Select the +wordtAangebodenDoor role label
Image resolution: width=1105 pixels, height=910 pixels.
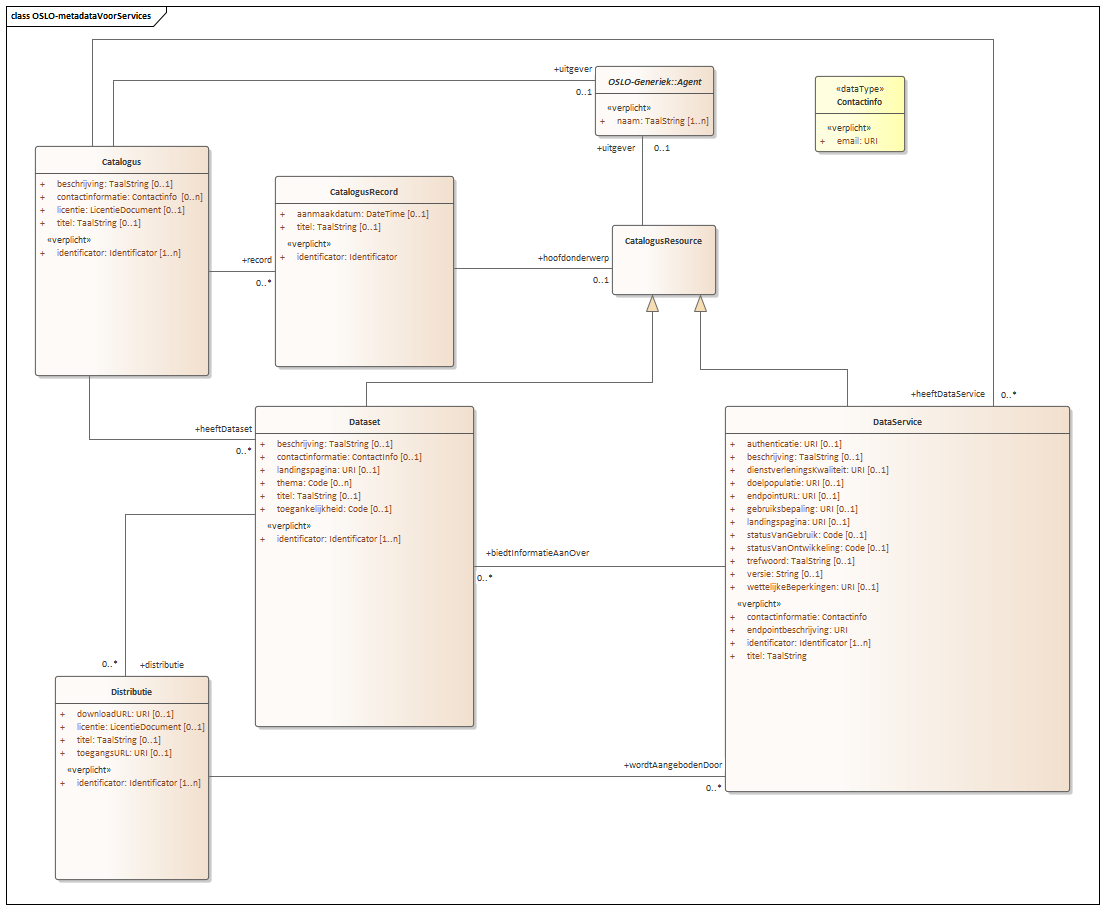point(672,765)
